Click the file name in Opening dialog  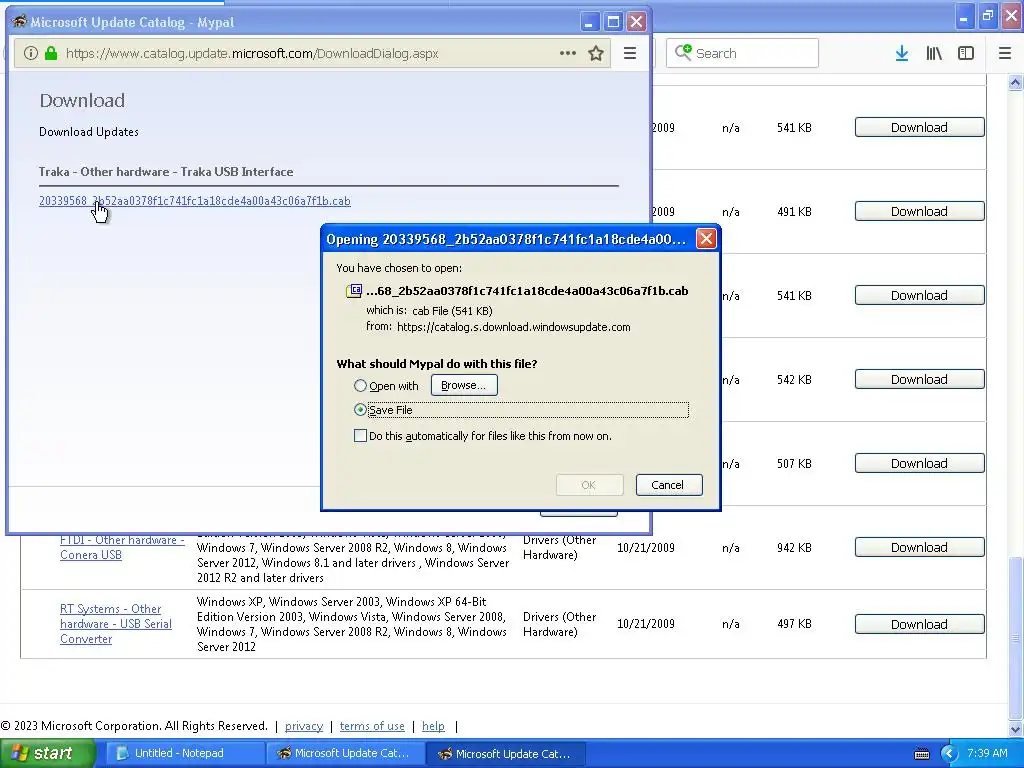[527, 291]
